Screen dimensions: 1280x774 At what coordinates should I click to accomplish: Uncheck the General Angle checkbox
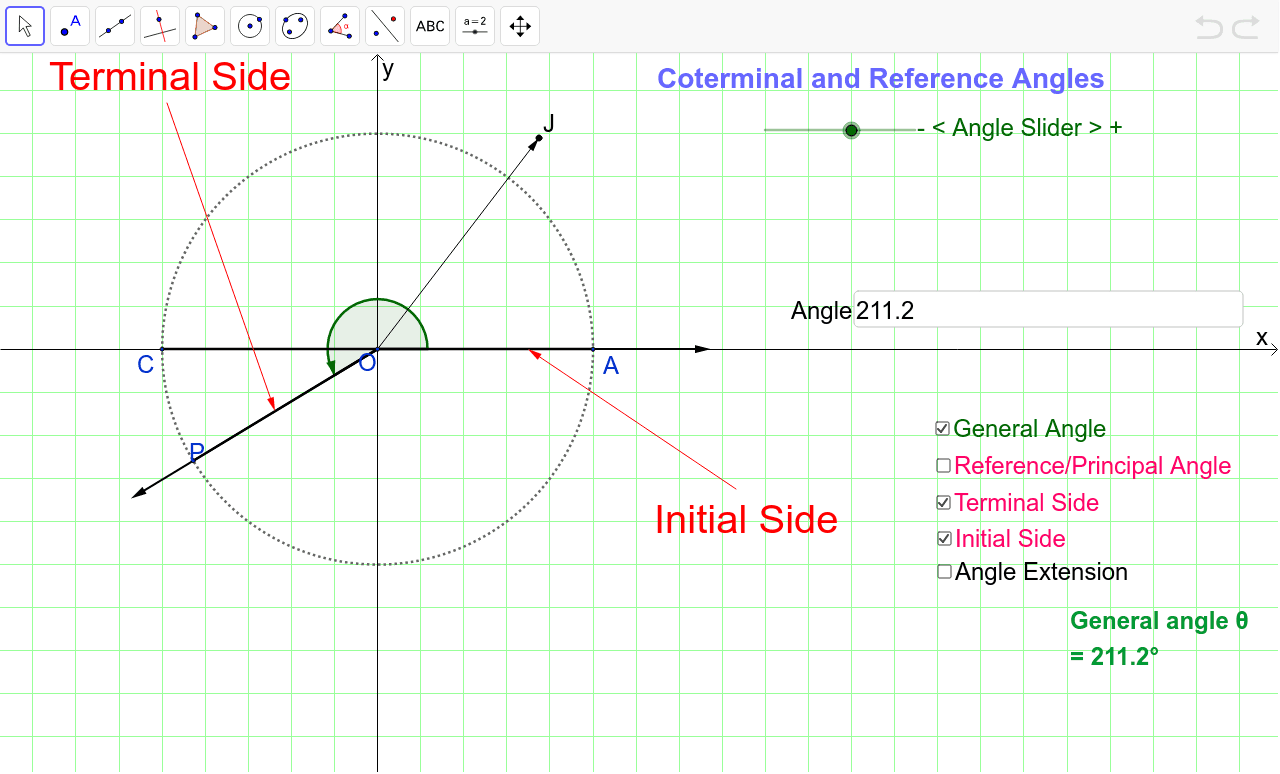942,429
